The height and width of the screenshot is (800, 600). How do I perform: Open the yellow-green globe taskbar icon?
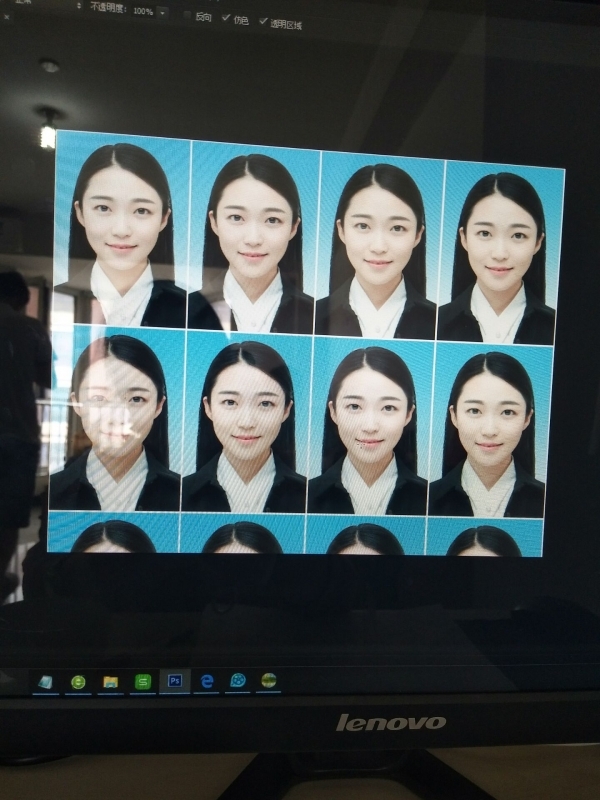click(x=269, y=681)
